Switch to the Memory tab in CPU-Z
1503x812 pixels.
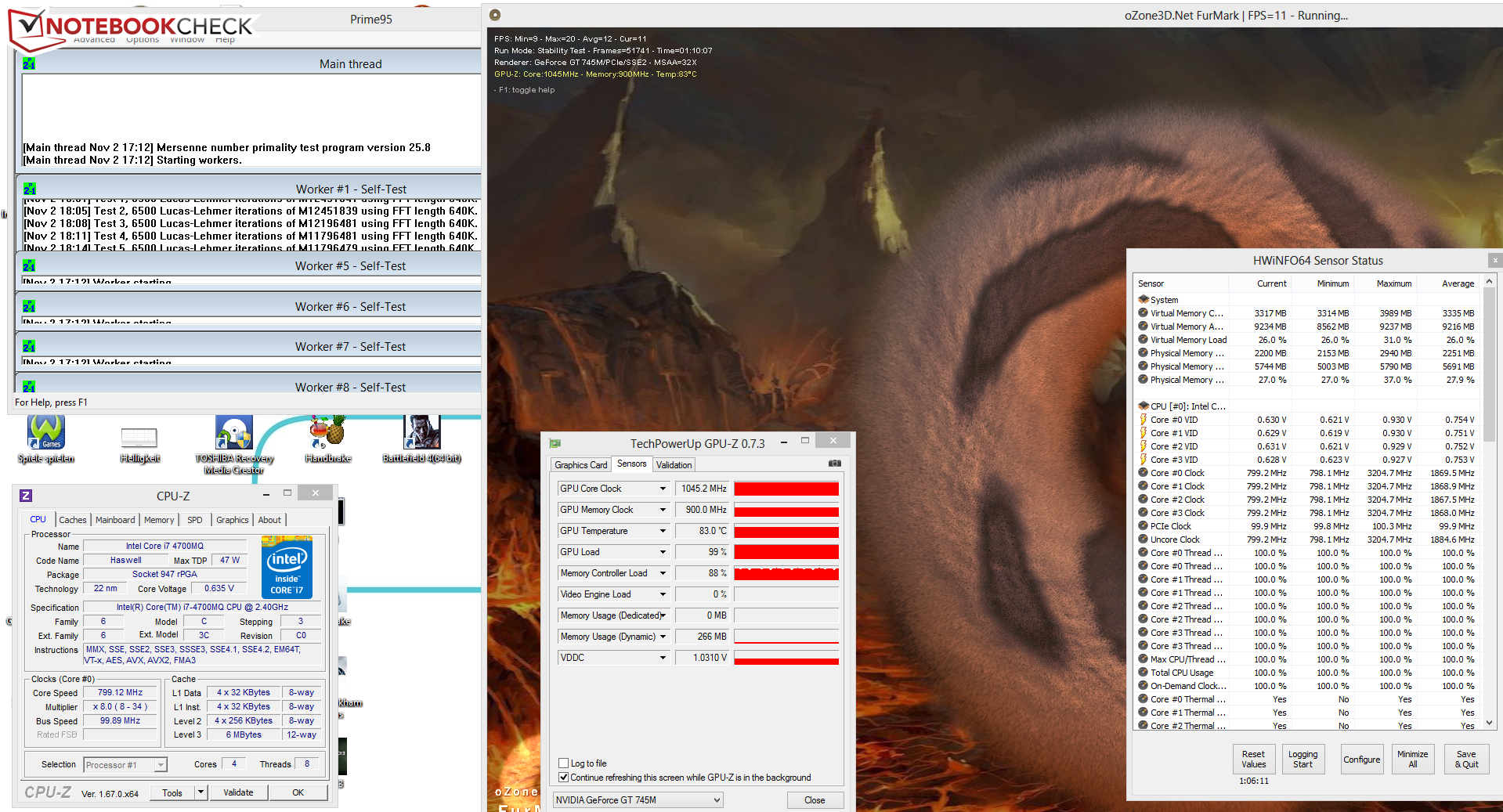click(159, 520)
